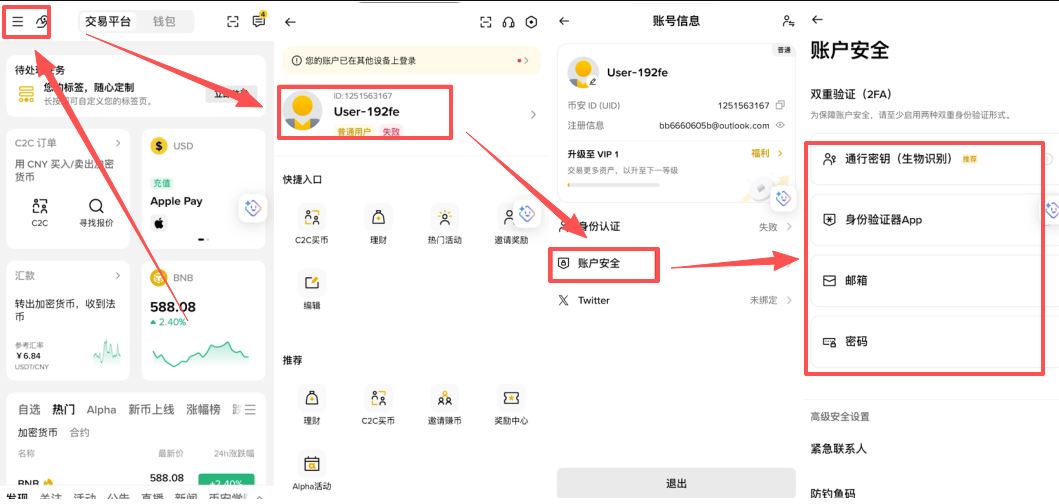Open the BNB price chart card
1059x504 pixels.
click(x=203, y=320)
